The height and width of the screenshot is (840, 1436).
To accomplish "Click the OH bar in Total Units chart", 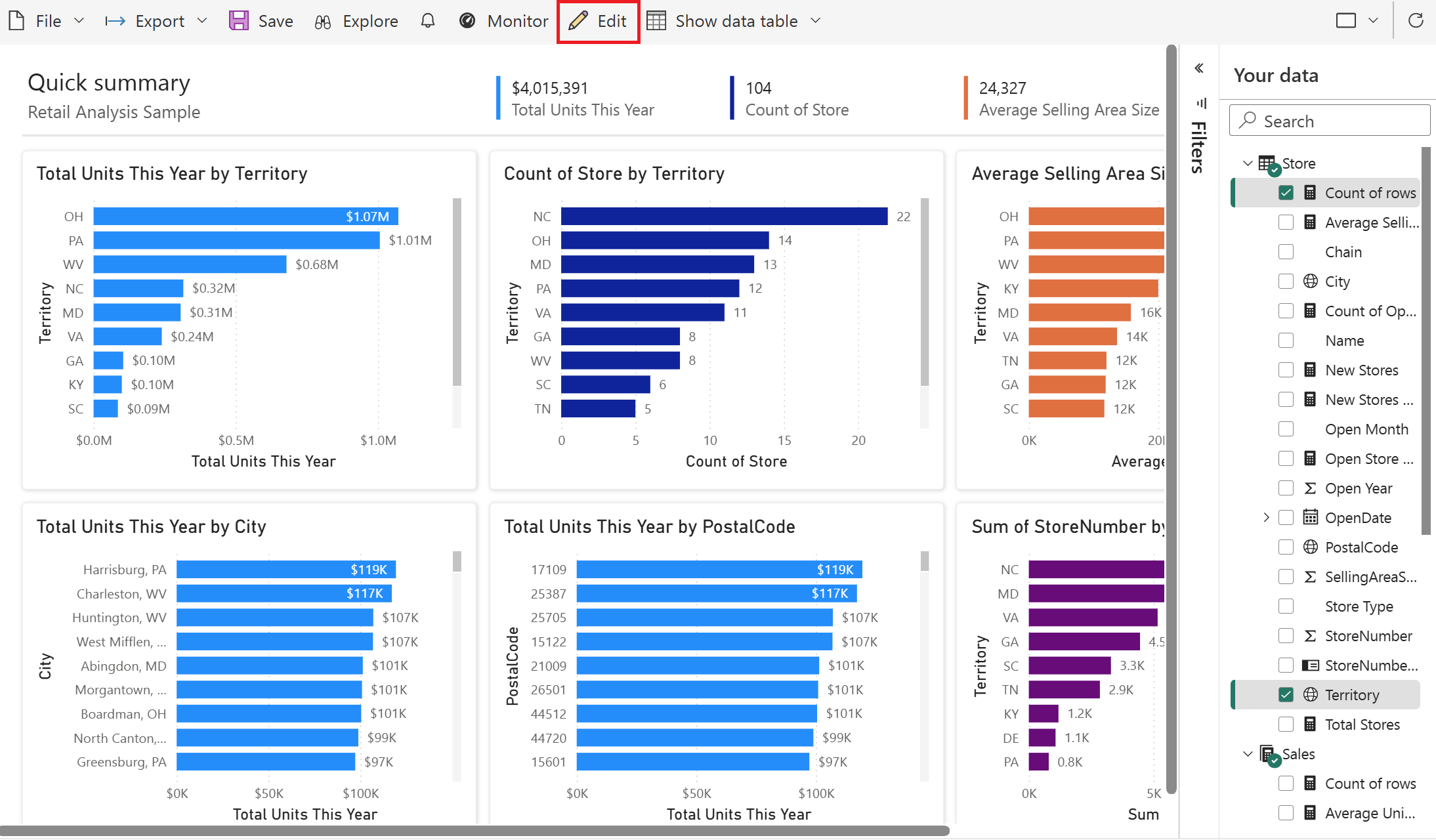I will [245, 217].
